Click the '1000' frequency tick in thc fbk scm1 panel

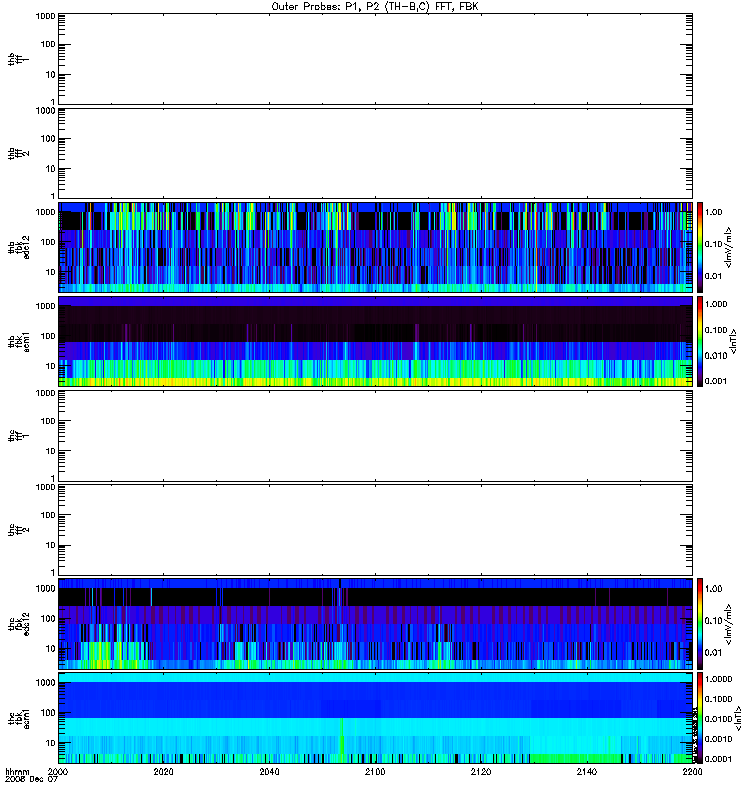pos(45,683)
